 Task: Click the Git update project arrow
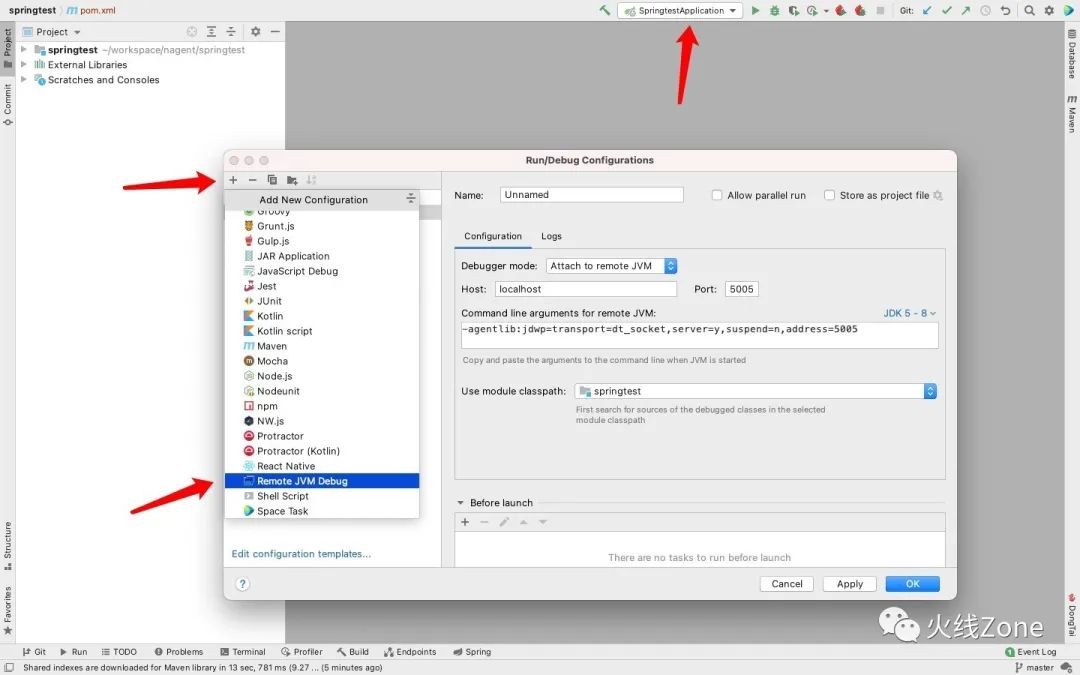pyautogui.click(x=927, y=10)
